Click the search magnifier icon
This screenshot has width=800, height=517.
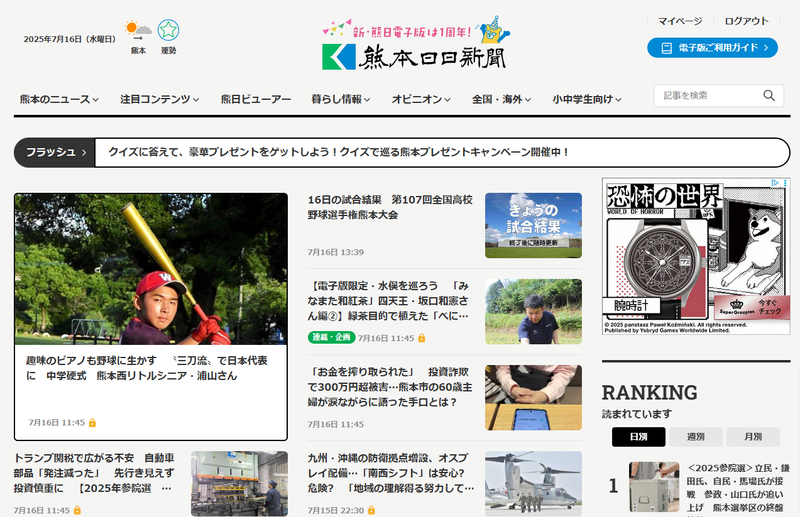tap(769, 96)
